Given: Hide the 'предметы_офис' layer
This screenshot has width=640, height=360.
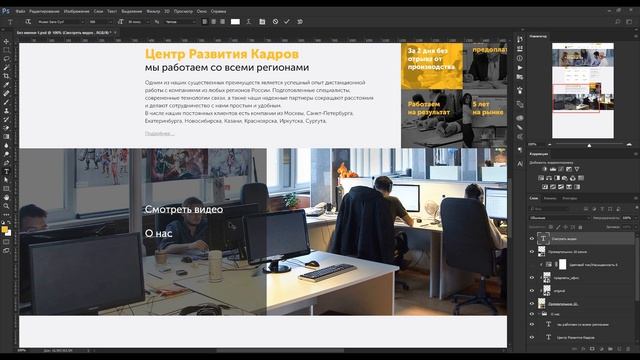Looking at the screenshot, I should (532, 278).
